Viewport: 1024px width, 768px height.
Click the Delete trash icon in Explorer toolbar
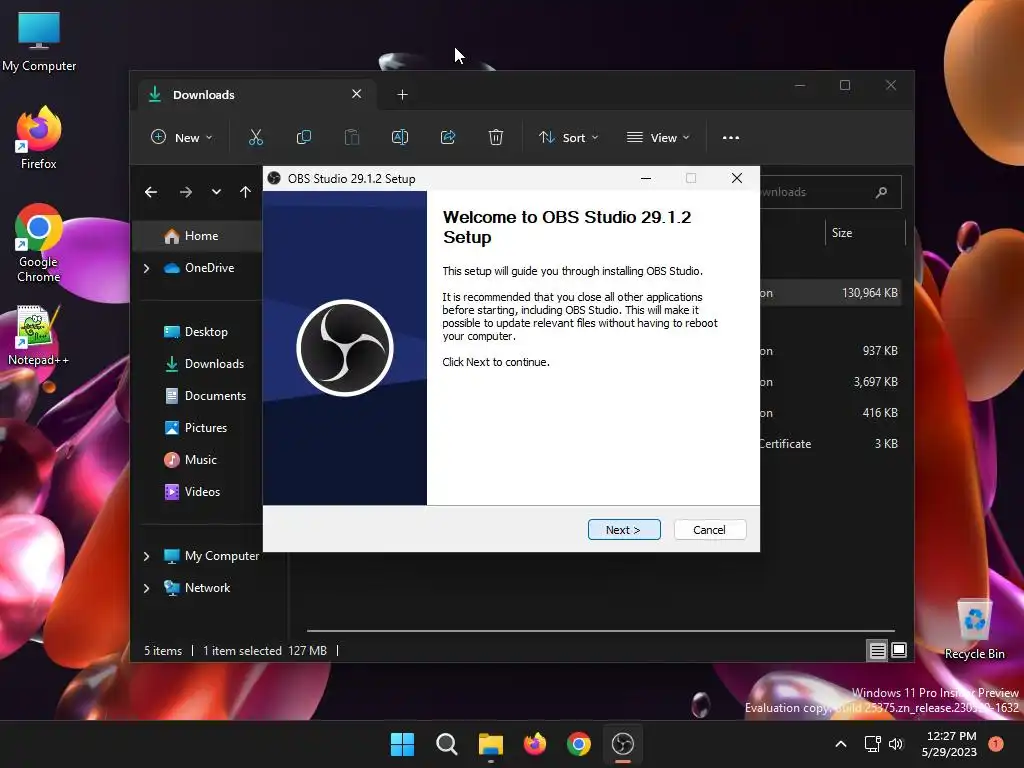496,137
